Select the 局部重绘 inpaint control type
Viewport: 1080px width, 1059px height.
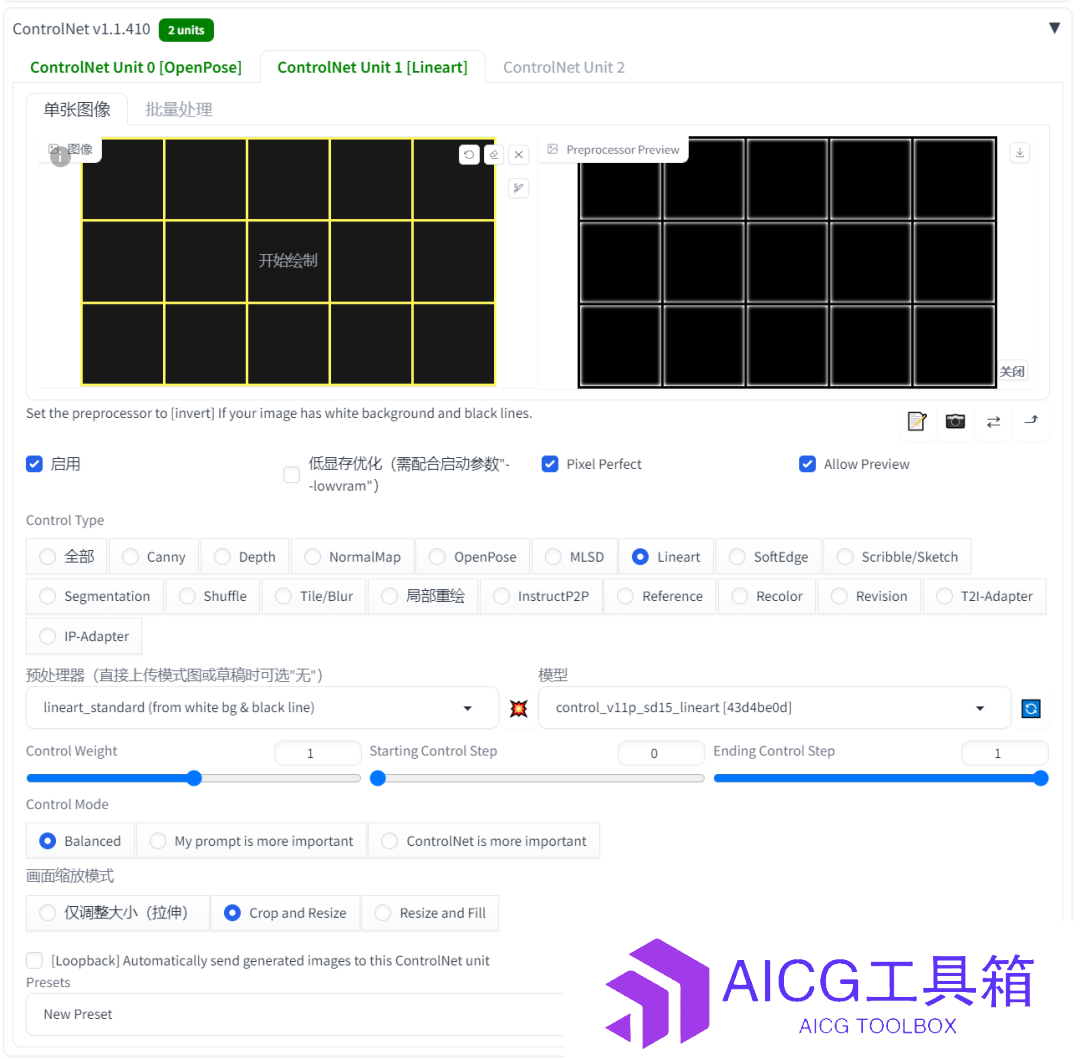coord(423,596)
